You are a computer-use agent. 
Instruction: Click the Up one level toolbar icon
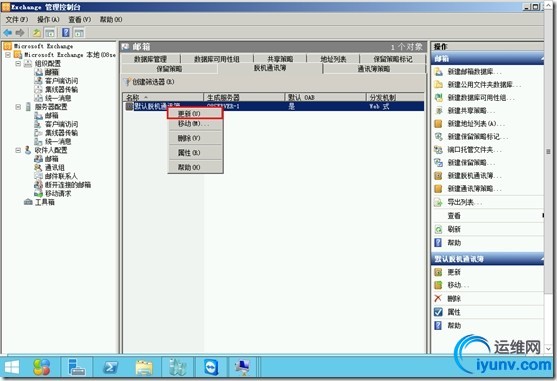point(37,33)
